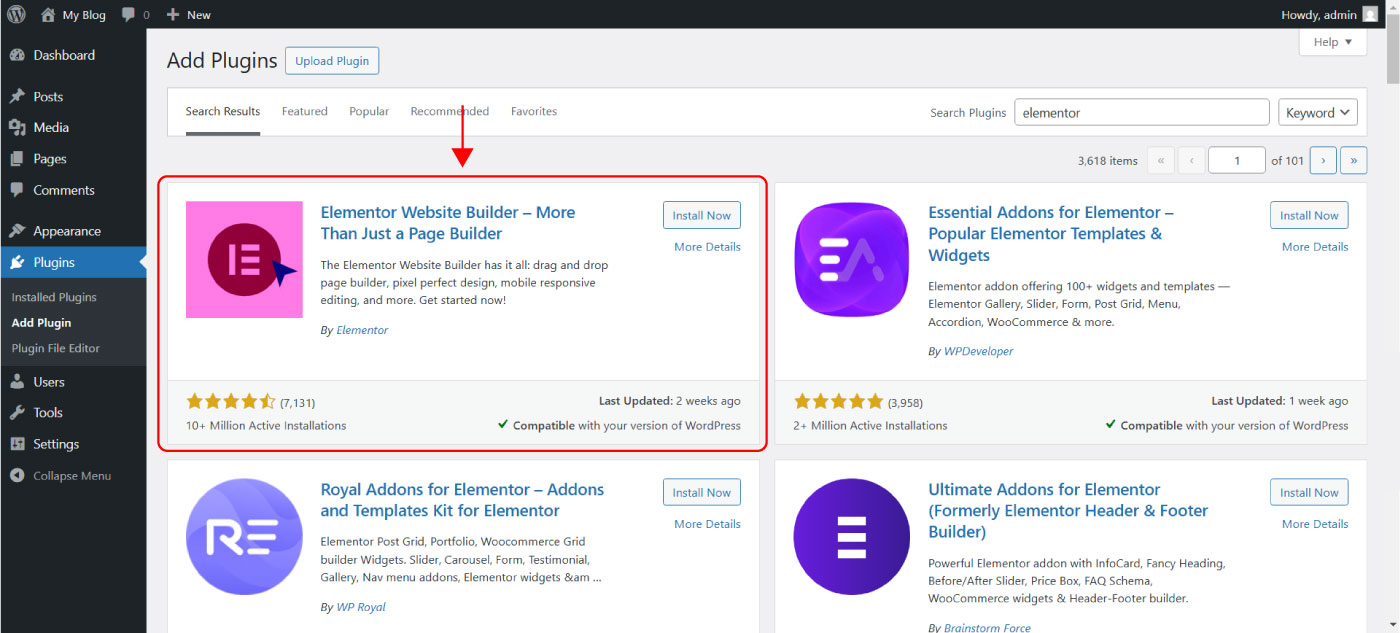Click the Search Plugins input field

click(x=1141, y=113)
